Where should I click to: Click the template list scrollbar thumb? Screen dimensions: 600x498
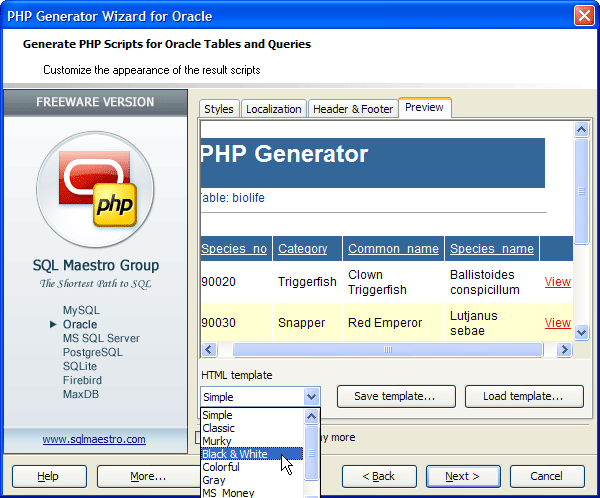tap(311, 453)
